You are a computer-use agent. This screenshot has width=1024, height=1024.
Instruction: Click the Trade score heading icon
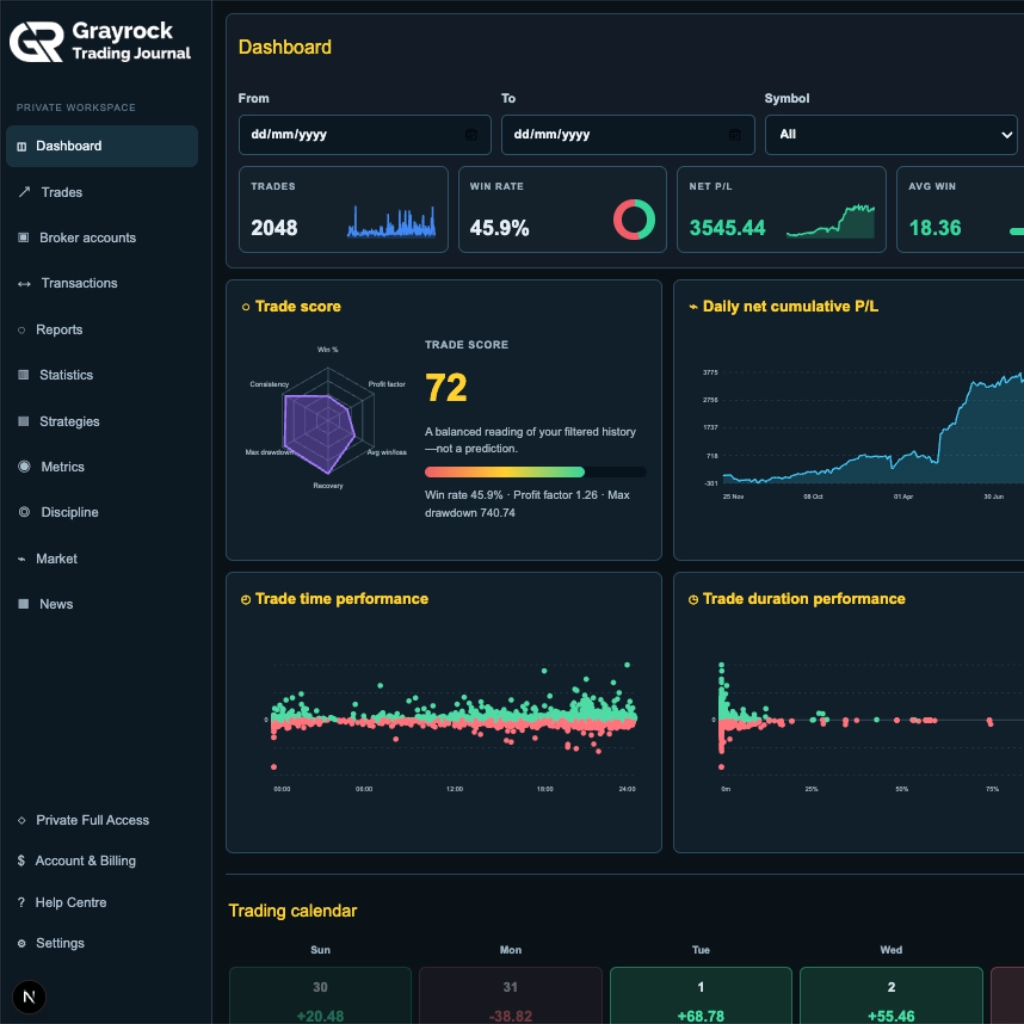(x=246, y=307)
